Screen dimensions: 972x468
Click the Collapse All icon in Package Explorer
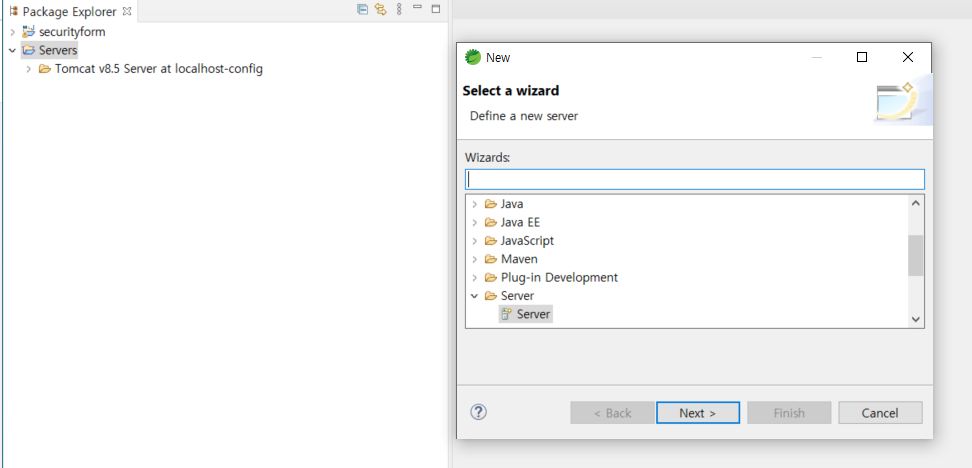[363, 9]
